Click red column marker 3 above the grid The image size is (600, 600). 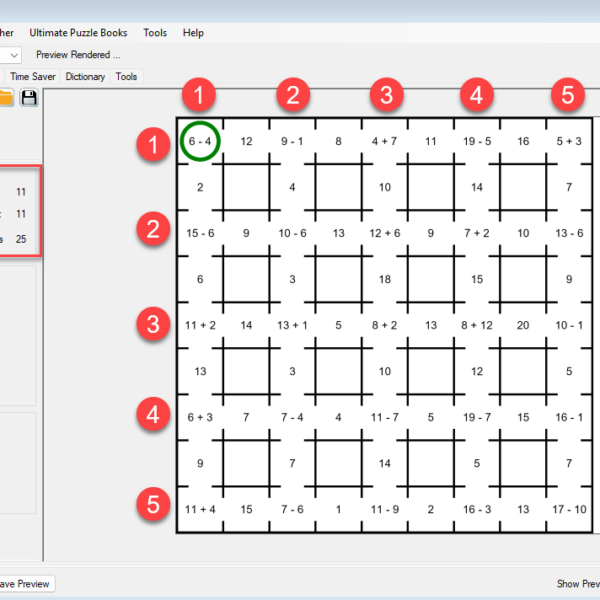coord(384,96)
